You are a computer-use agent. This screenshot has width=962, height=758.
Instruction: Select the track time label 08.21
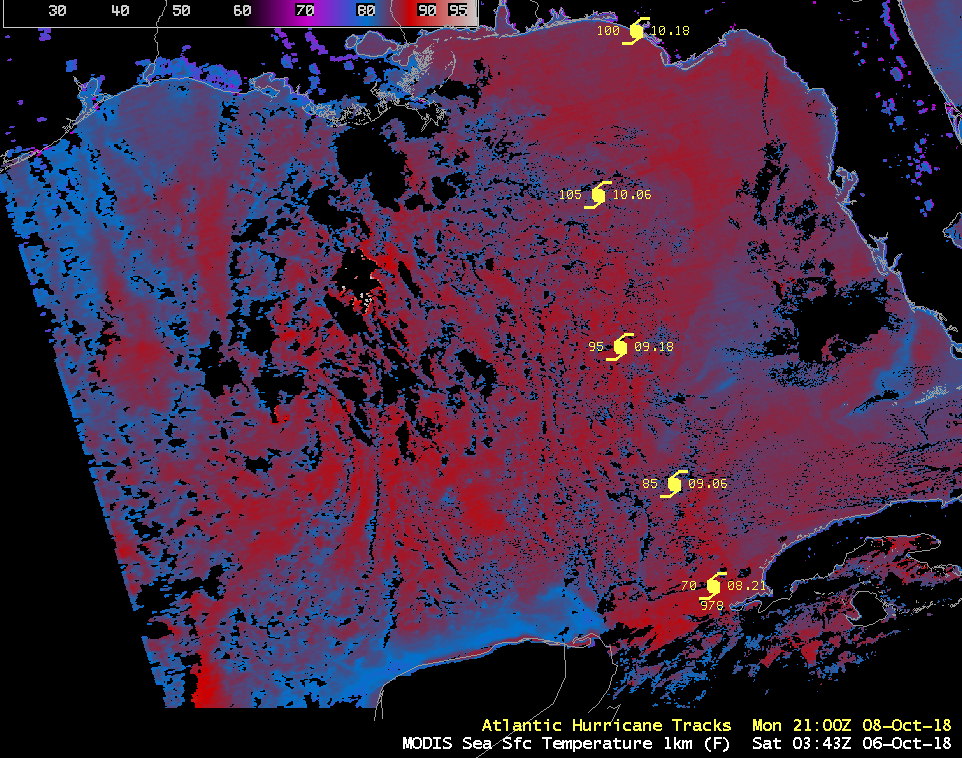pyautogui.click(x=747, y=586)
